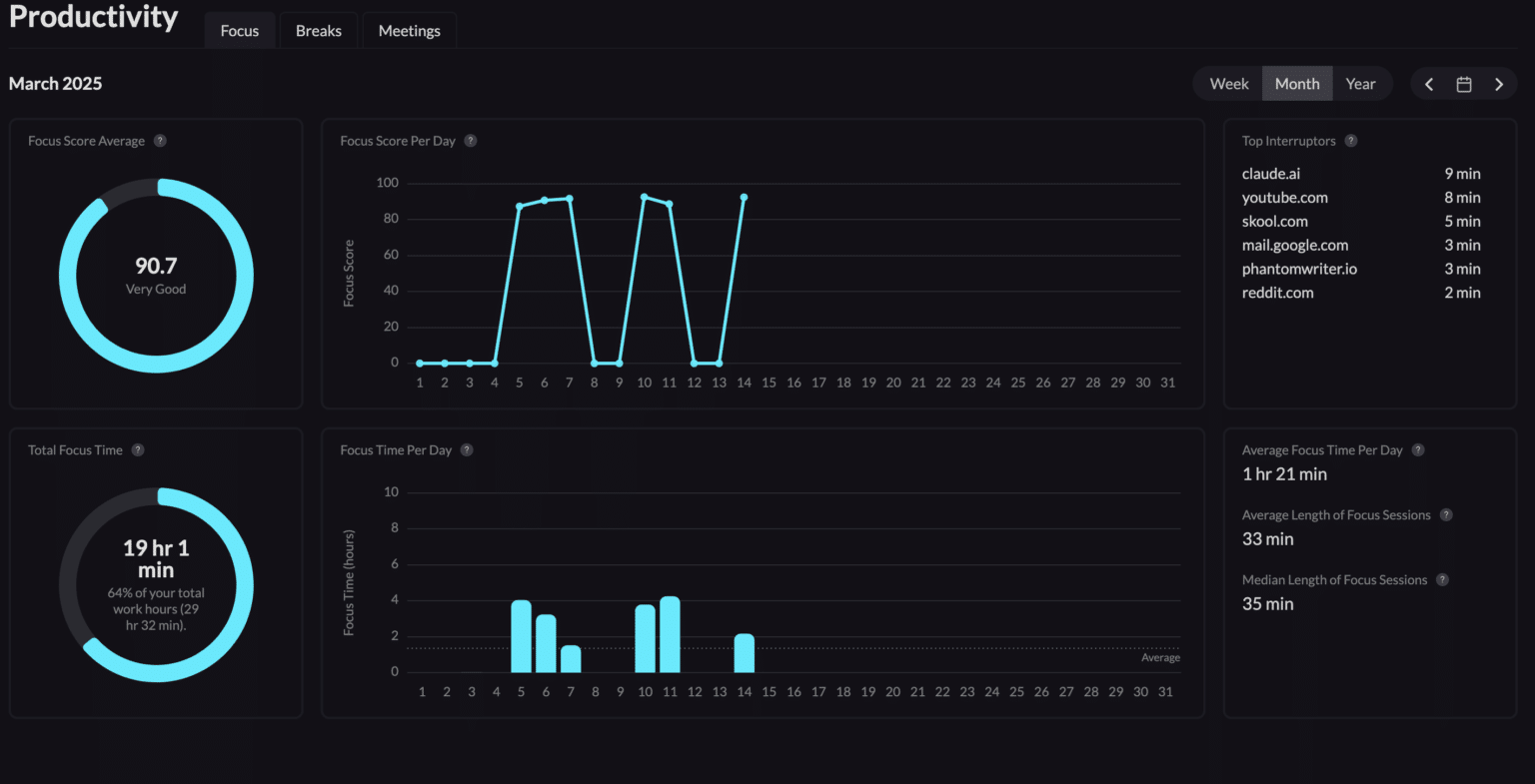1535x784 pixels.
Task: Click phantomwriter.io in Top Interruptors
Action: click(x=1299, y=270)
